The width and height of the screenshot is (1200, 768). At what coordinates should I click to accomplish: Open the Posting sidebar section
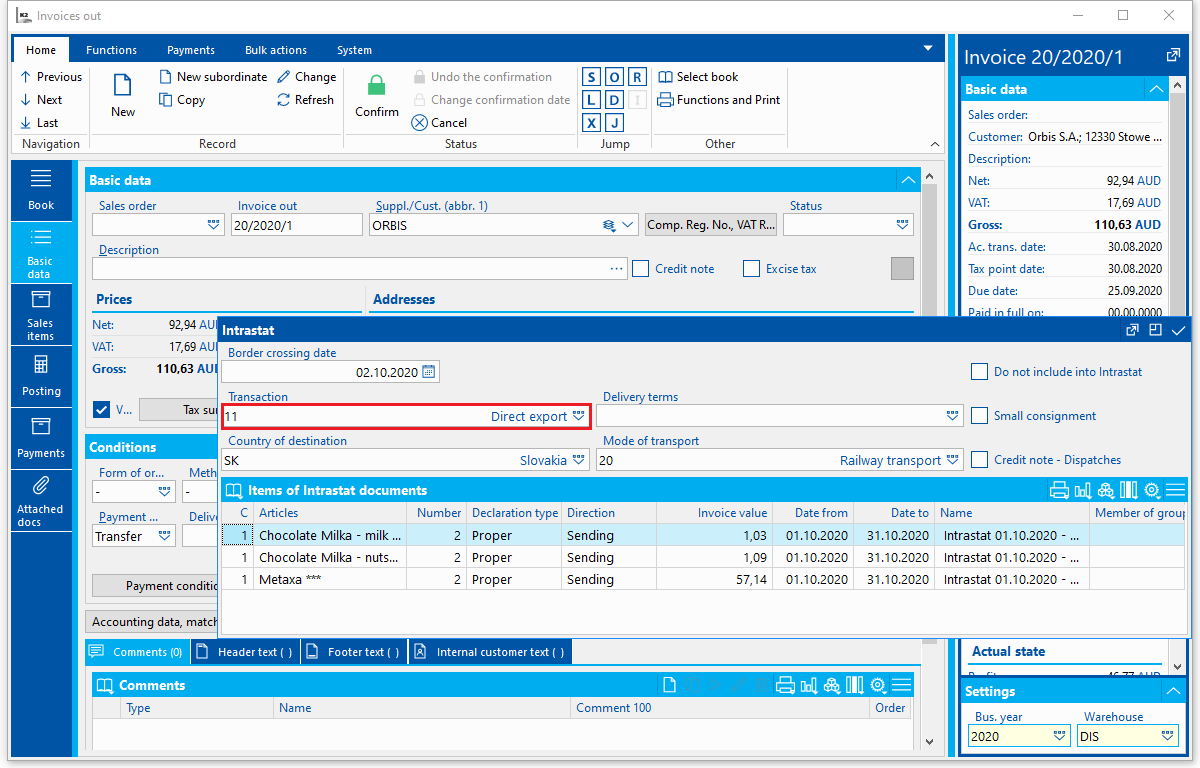point(41,376)
